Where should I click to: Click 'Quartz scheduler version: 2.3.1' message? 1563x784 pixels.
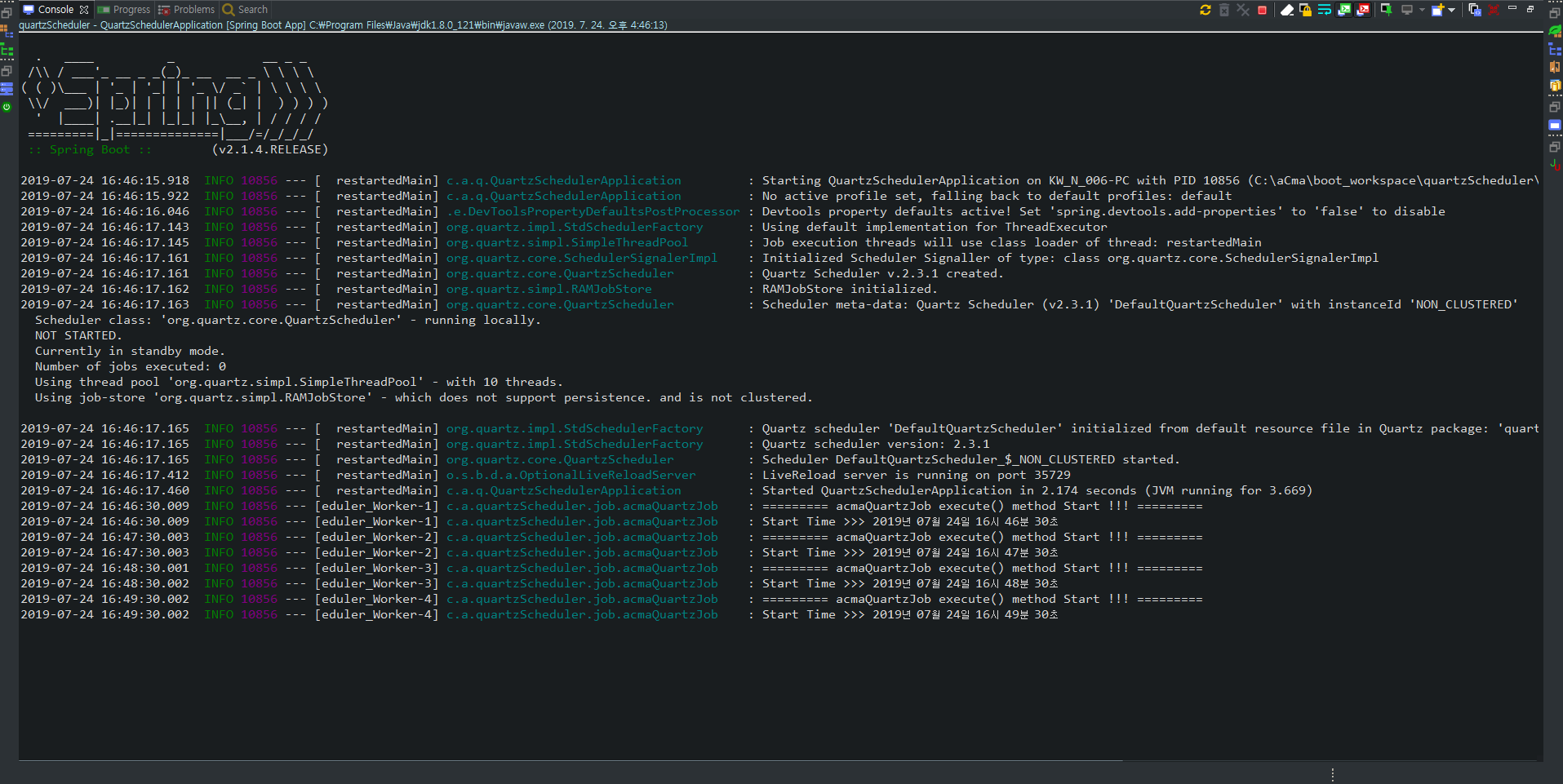(875, 444)
